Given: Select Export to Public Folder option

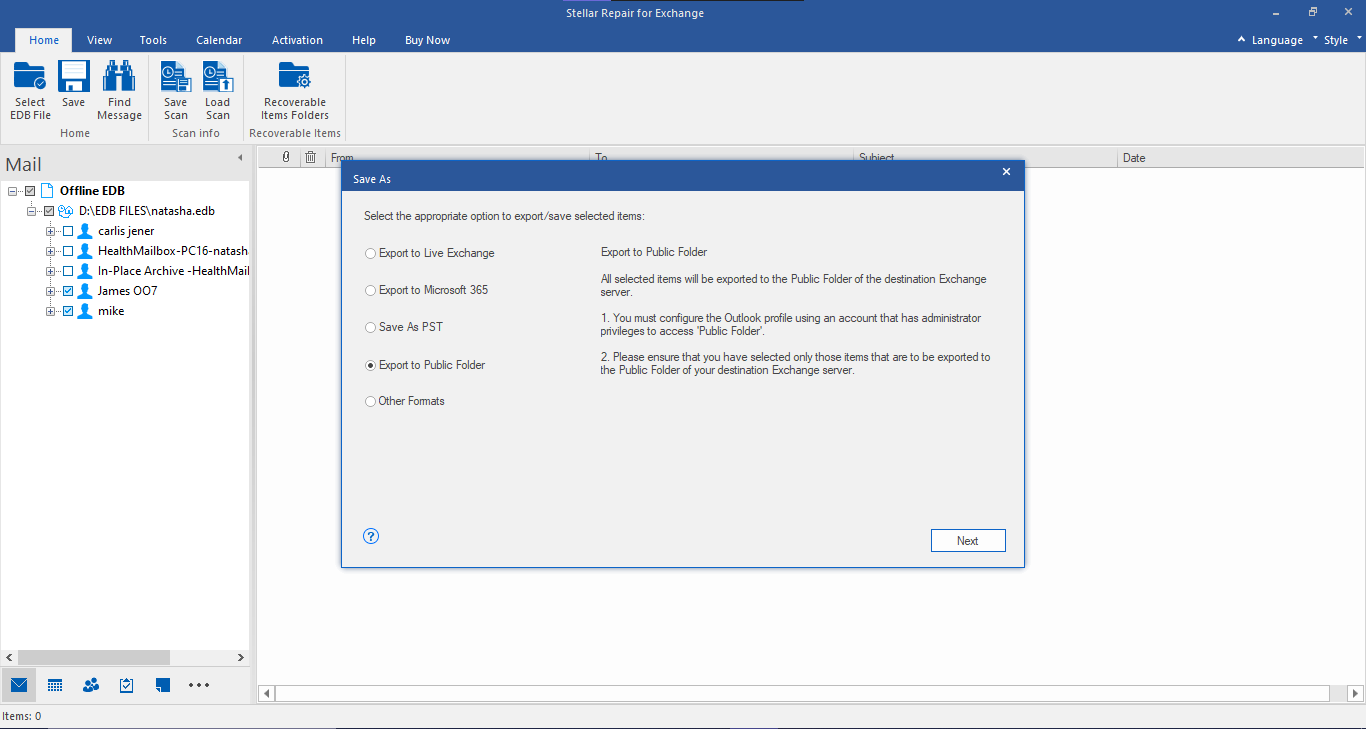Looking at the screenshot, I should pos(425,365).
